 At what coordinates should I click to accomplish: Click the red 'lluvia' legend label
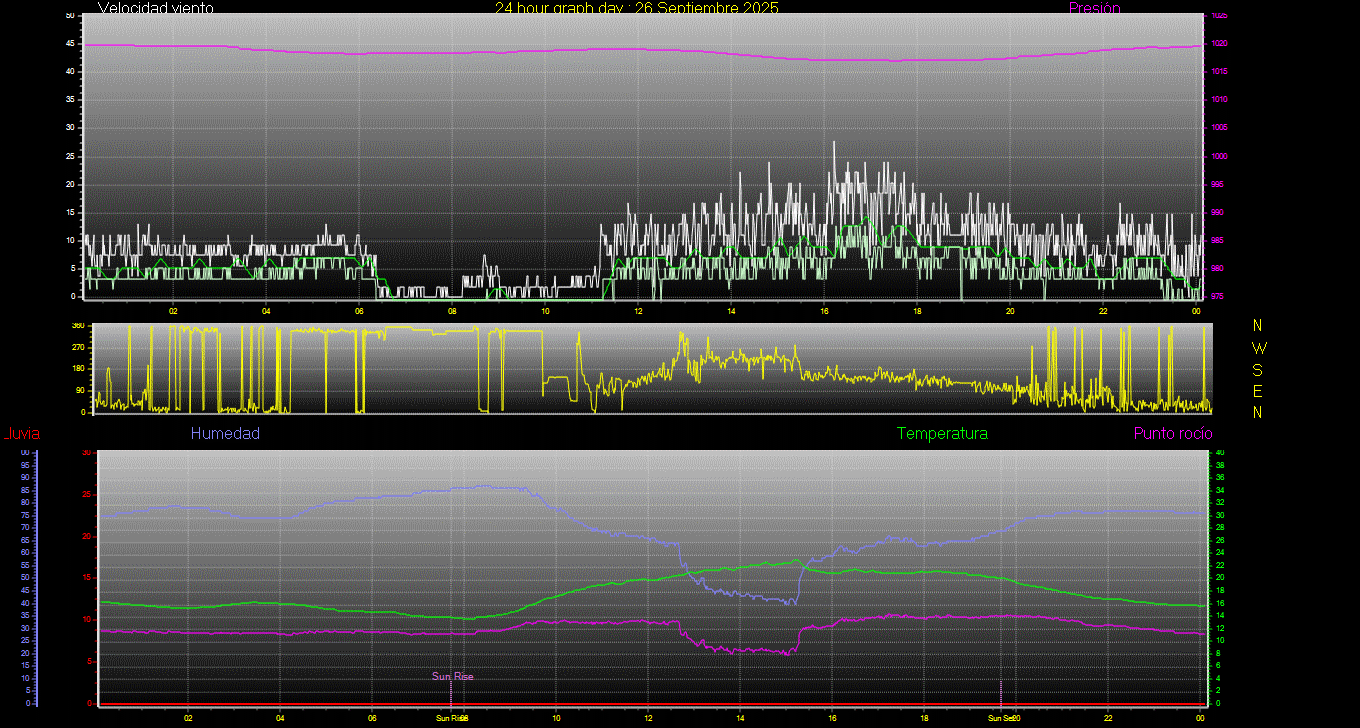(21, 434)
